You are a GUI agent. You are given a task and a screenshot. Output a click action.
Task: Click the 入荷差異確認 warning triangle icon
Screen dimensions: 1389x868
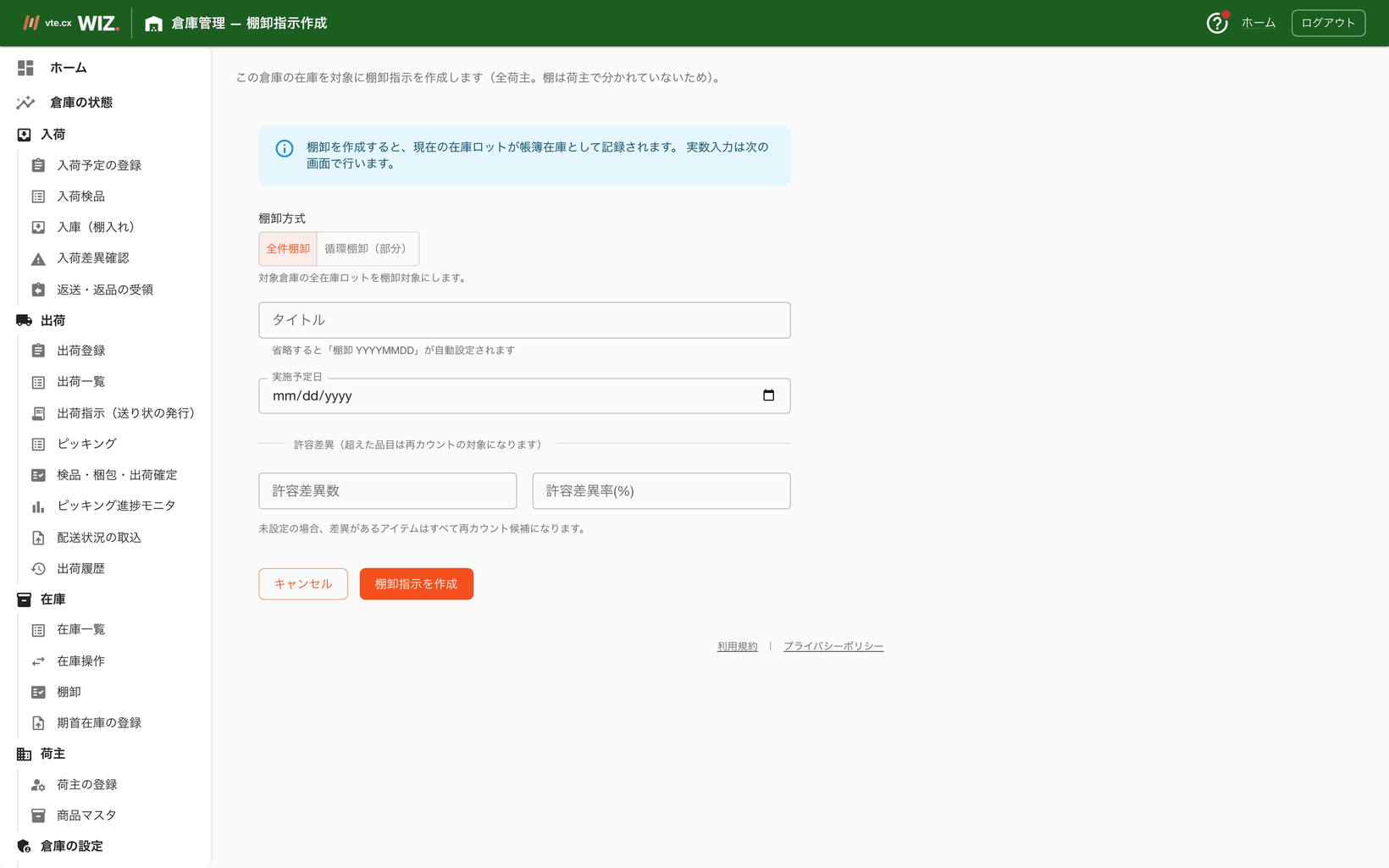click(x=38, y=258)
